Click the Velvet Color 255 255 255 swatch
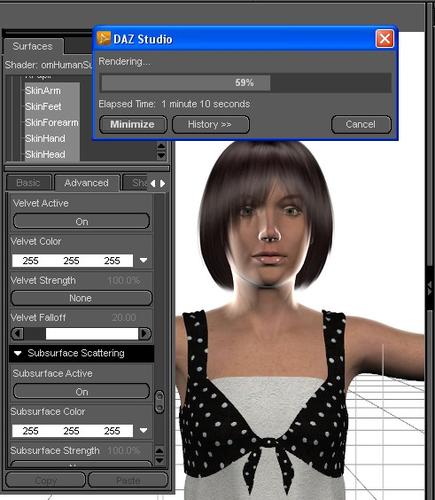Image resolution: width=435 pixels, height=500 pixels. (72, 260)
